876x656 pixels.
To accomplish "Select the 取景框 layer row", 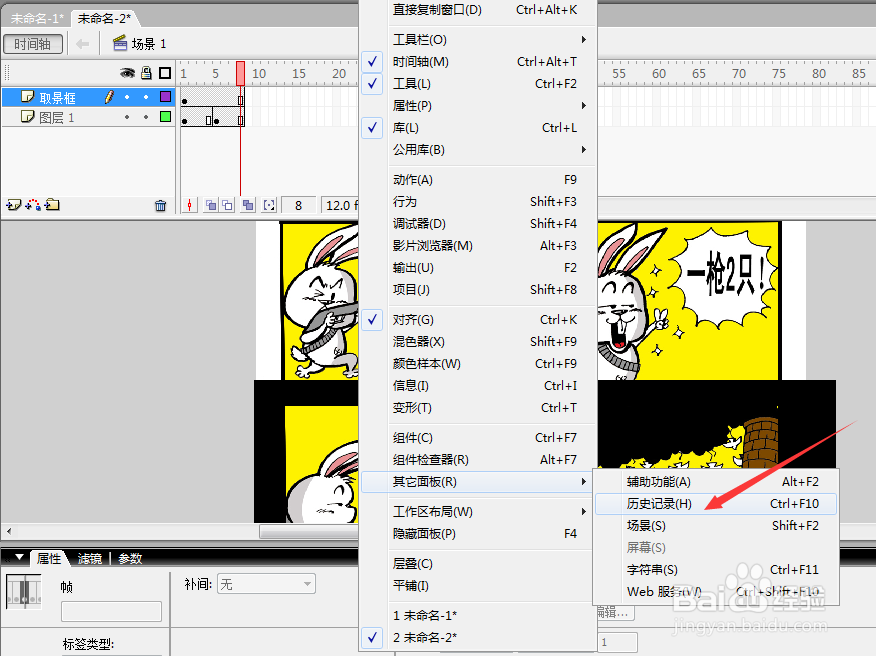I will [x=88, y=97].
